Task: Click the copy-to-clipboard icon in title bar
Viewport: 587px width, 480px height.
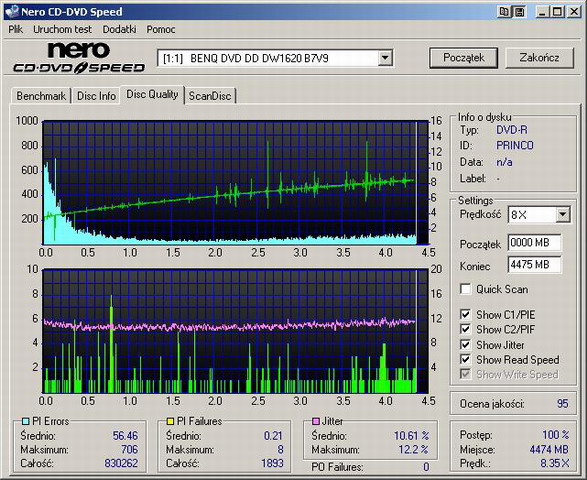Action: 504,12
